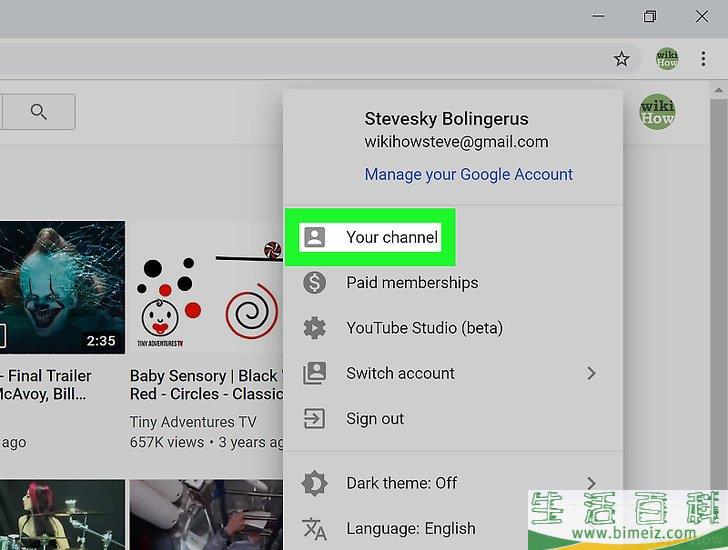Click the Paid memberships dollar icon
728x550 pixels.
coord(314,282)
